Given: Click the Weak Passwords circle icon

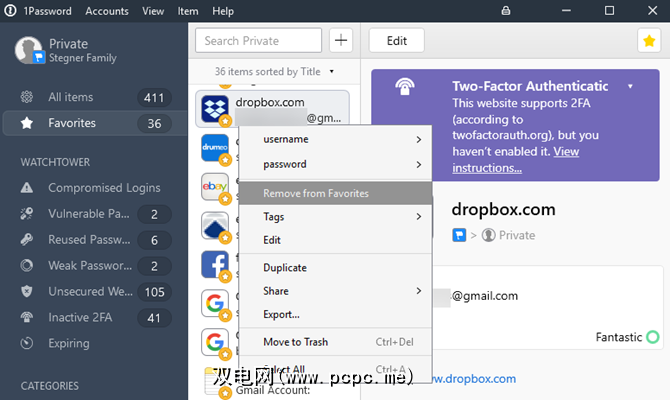Looking at the screenshot, I should [x=26, y=265].
